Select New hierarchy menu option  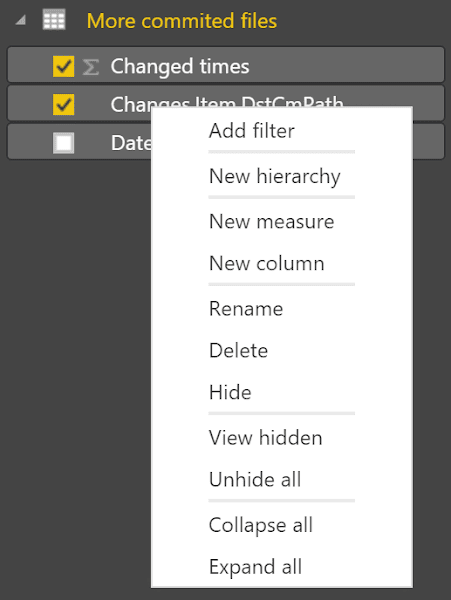pyautogui.click(x=274, y=176)
